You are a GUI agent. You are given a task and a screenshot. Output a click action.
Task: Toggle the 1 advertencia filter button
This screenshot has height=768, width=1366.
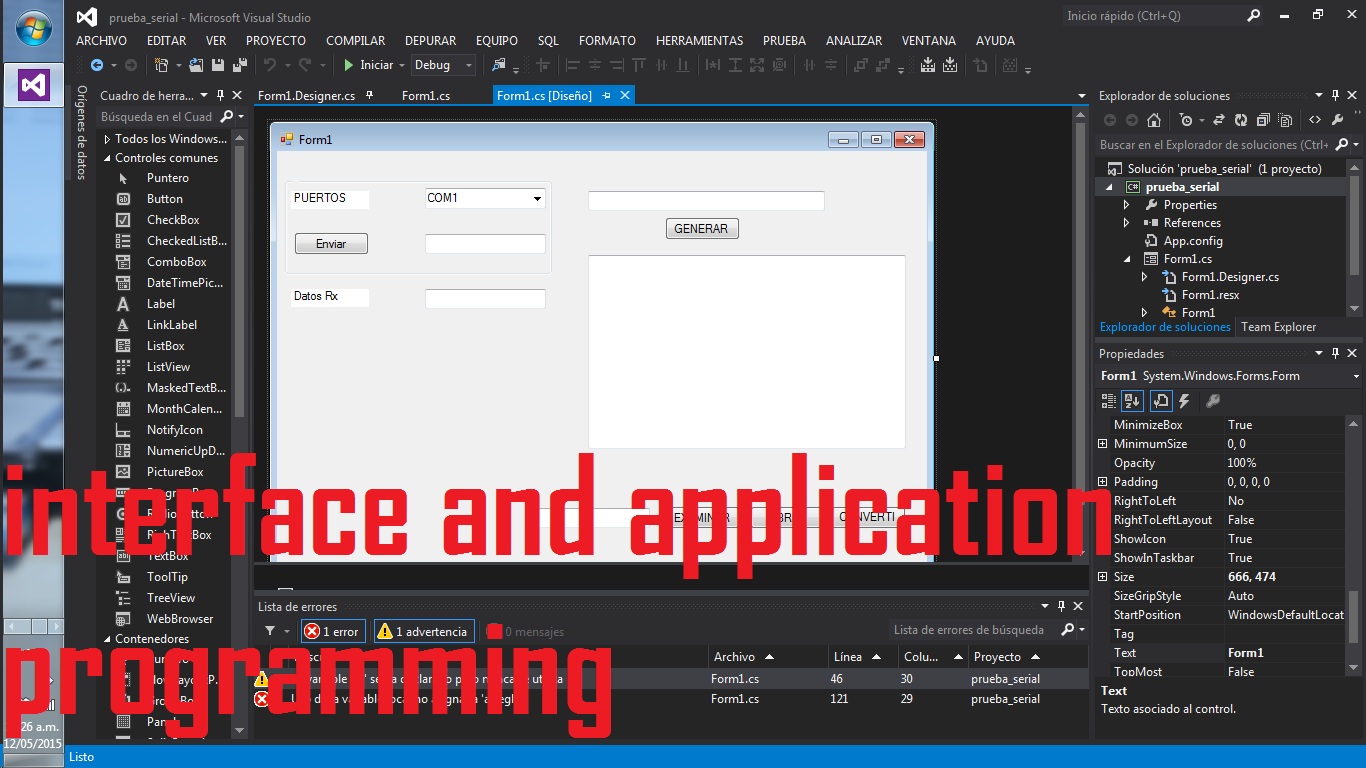point(424,631)
